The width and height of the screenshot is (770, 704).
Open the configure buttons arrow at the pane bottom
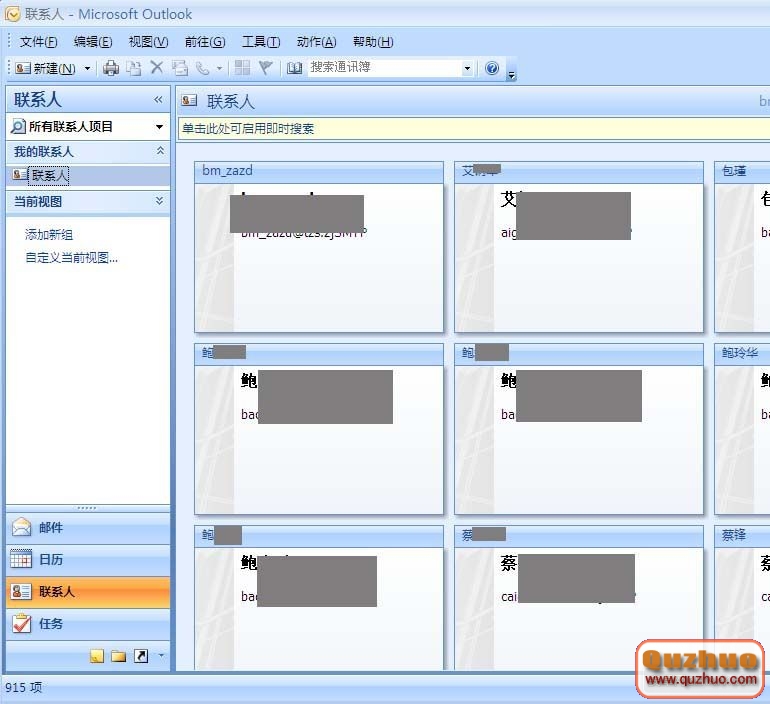pyautogui.click(x=161, y=655)
